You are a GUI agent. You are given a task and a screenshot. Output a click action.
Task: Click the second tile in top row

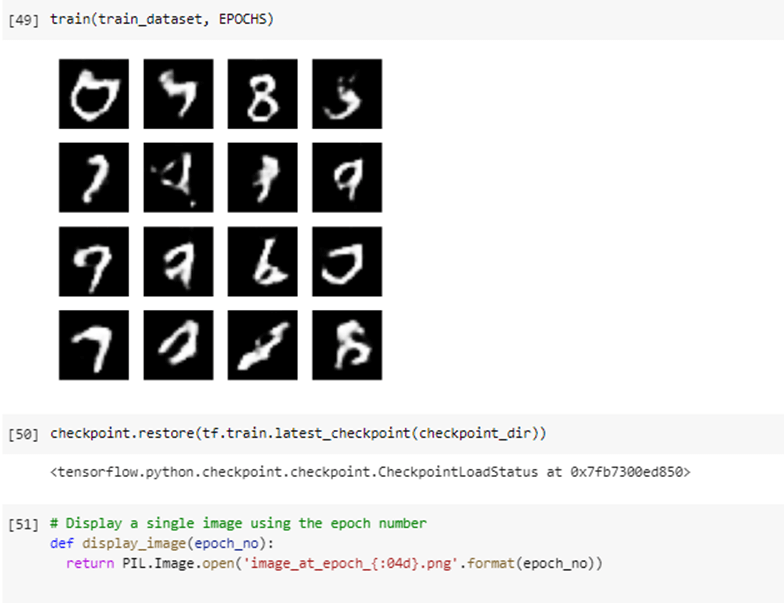tap(178, 94)
